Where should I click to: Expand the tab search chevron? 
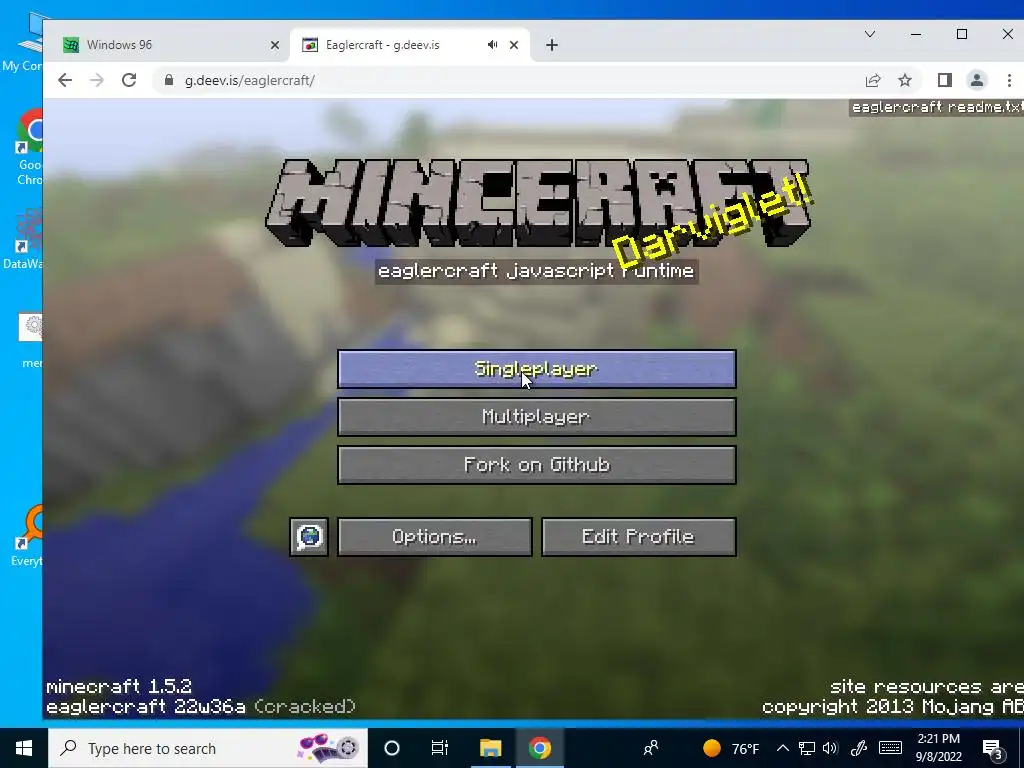click(x=870, y=34)
